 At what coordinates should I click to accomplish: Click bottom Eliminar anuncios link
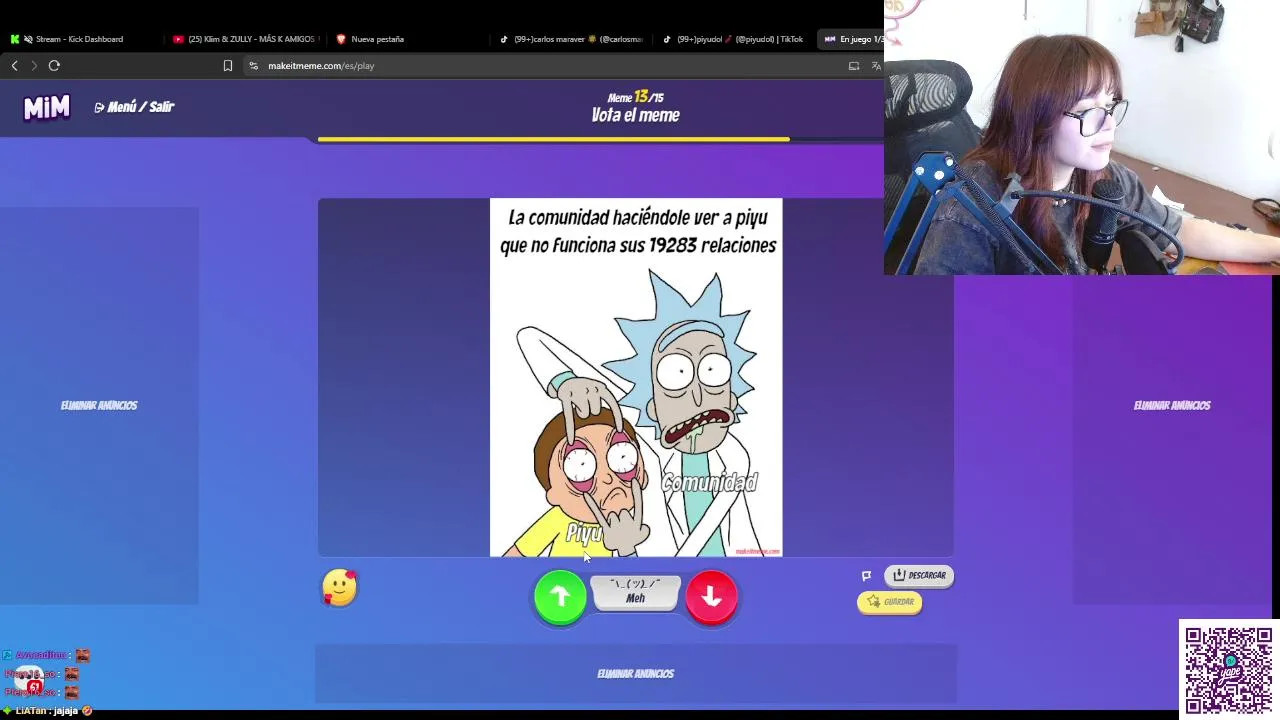[x=635, y=673]
